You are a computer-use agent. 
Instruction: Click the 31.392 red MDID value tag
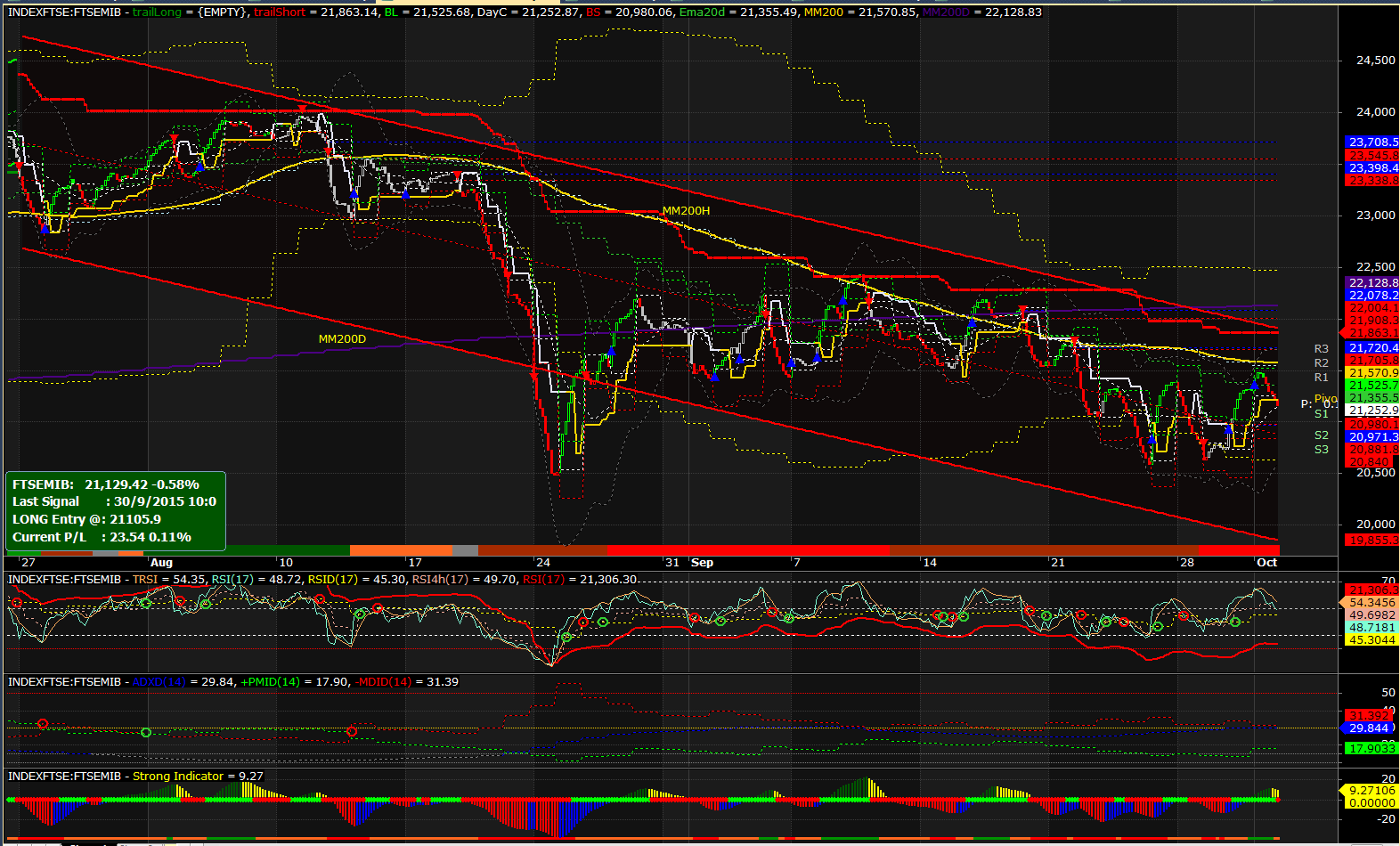[x=1369, y=716]
